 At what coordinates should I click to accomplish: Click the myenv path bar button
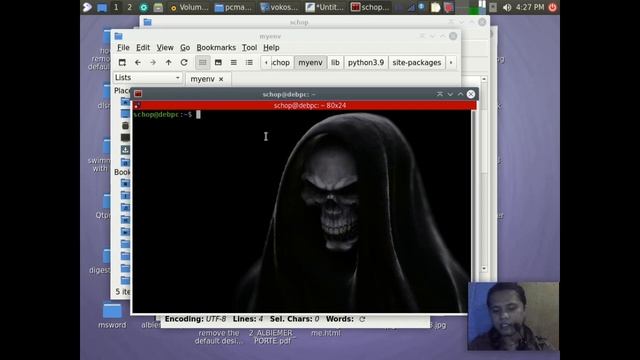tap(310, 62)
